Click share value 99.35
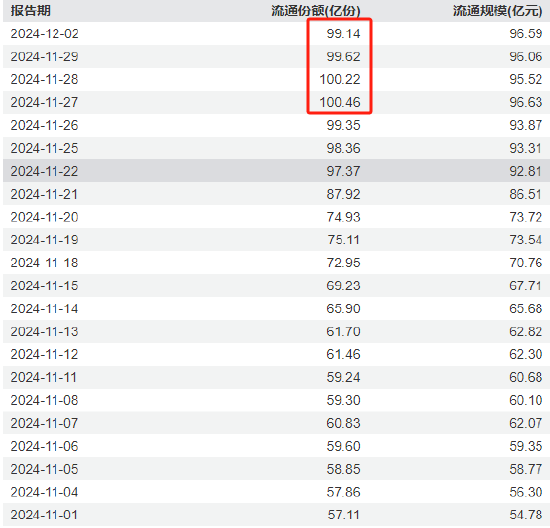Viewport: 550px width, 528px height. 343,125
